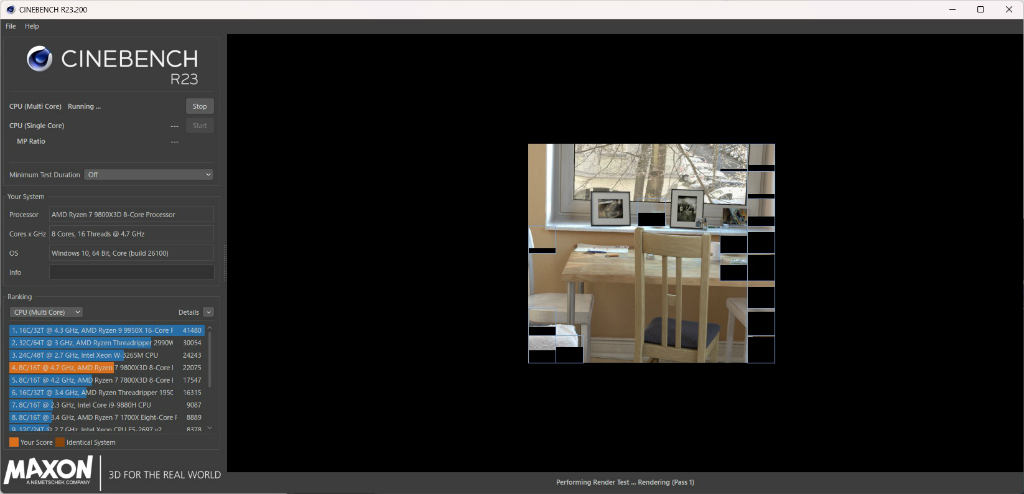Expand the Details dropdown arrow
This screenshot has height=494, width=1024.
click(208, 312)
